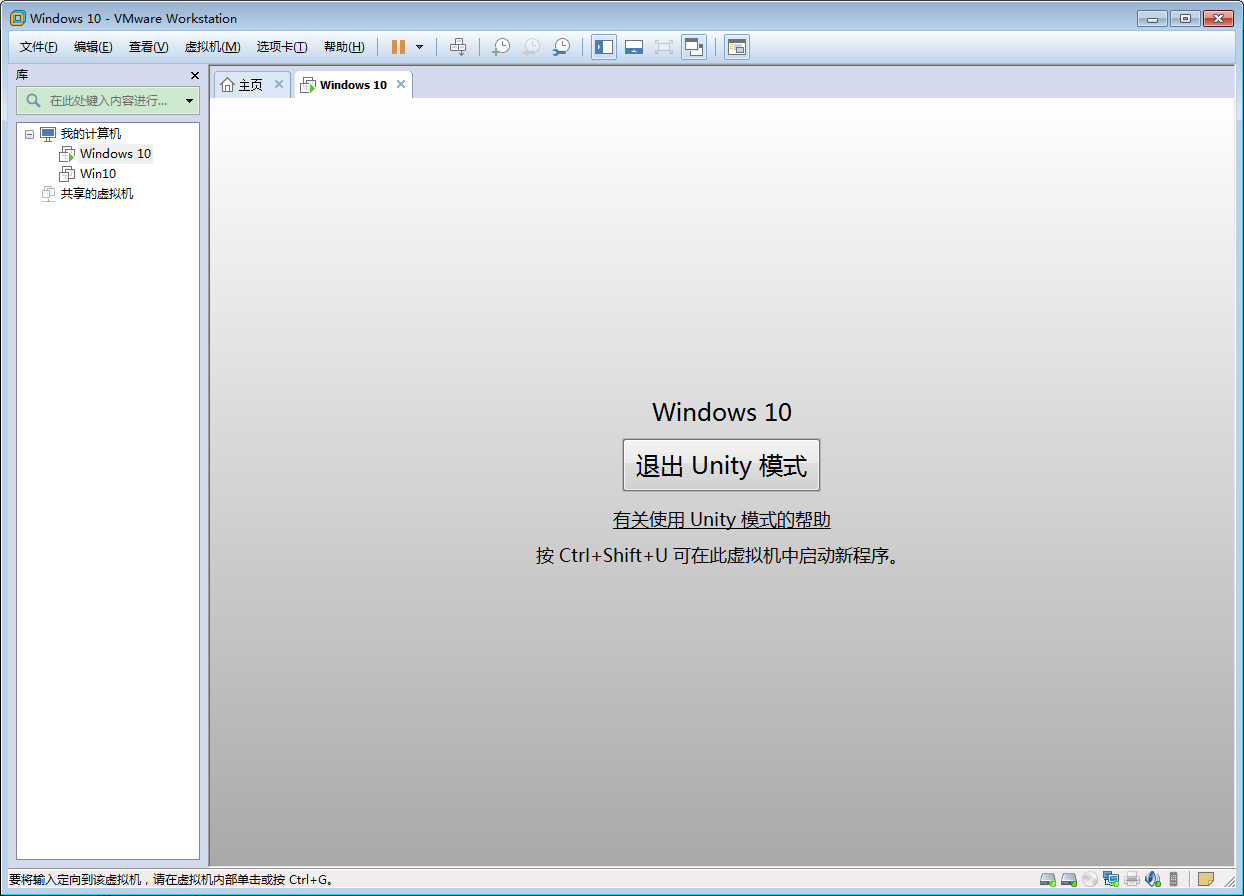This screenshot has width=1244, height=896.
Task: Click the hard disk status icon
Action: pyautogui.click(x=1047, y=879)
